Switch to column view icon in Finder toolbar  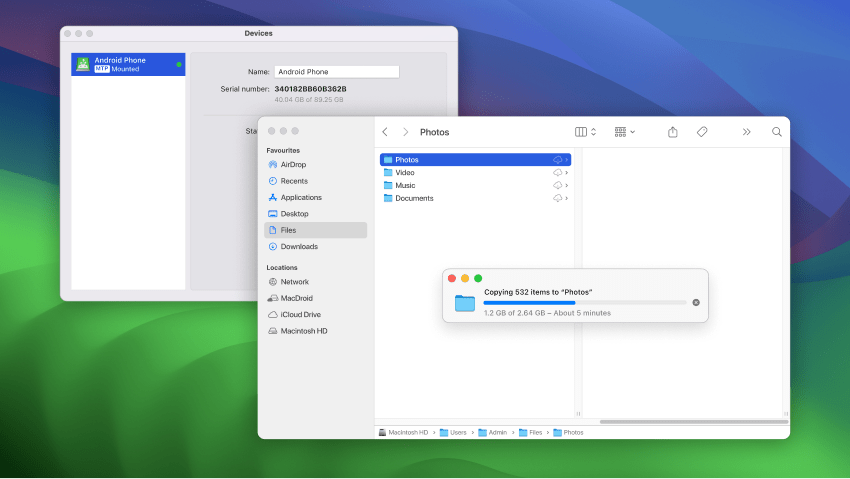coord(581,132)
